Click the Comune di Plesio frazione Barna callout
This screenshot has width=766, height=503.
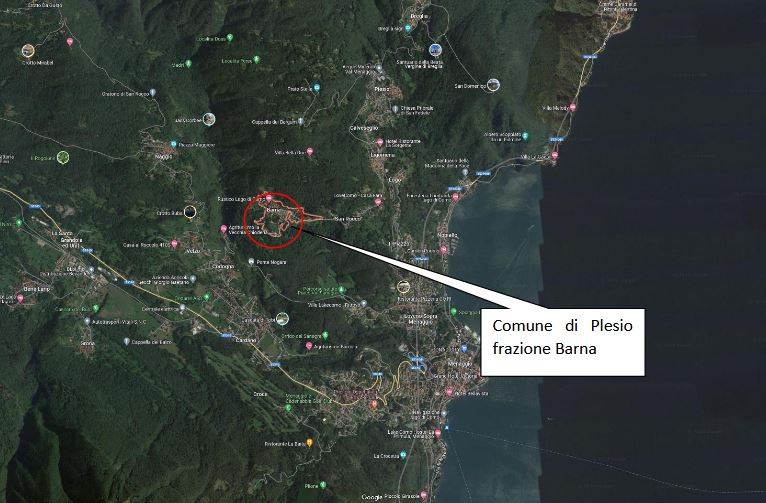[563, 342]
